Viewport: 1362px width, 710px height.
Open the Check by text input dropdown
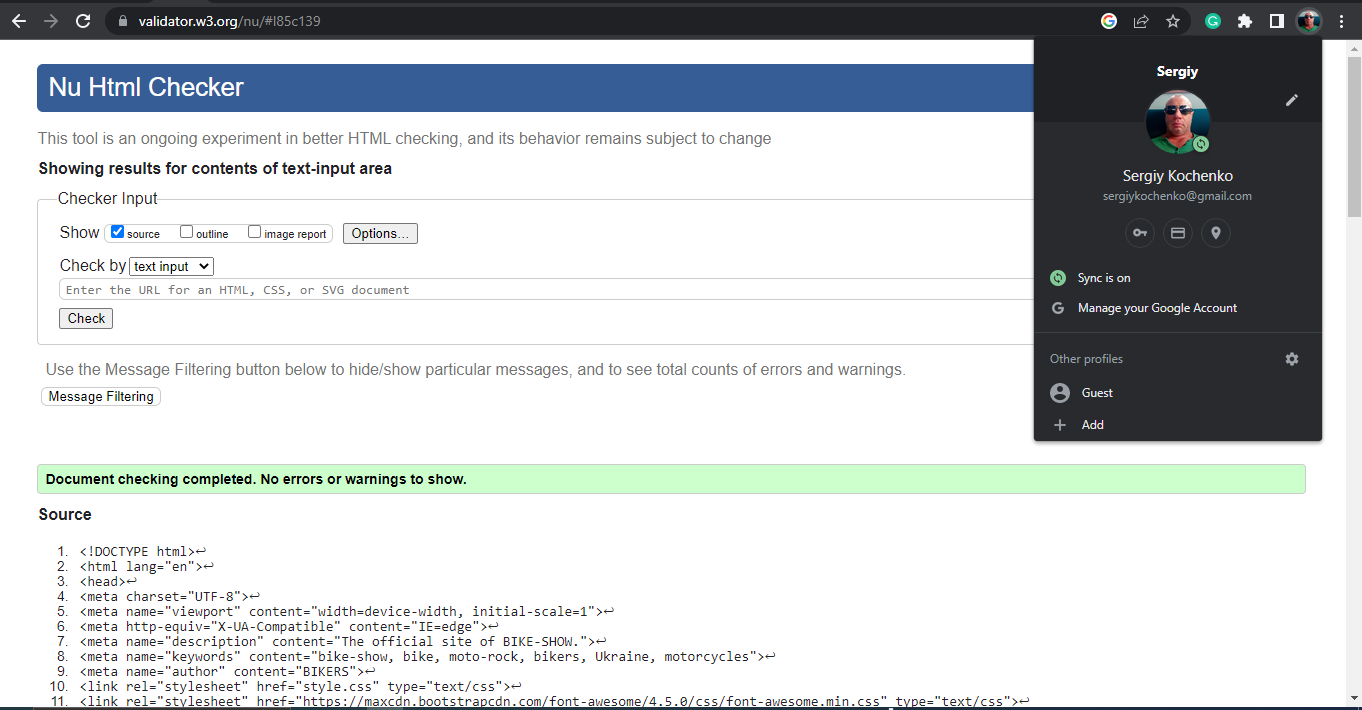[172, 266]
